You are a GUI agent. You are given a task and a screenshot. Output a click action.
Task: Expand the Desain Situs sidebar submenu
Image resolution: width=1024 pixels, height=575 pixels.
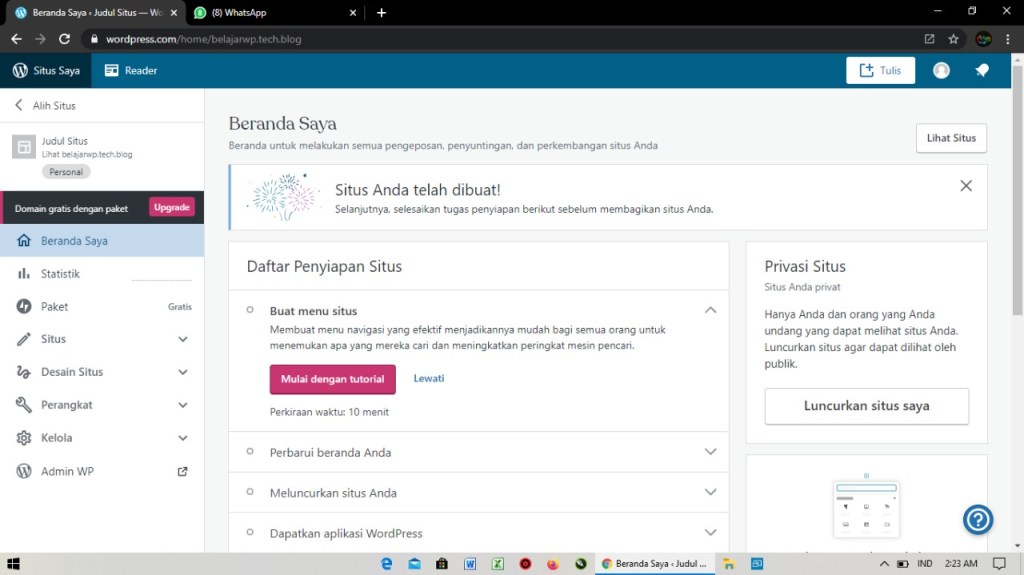(182, 372)
